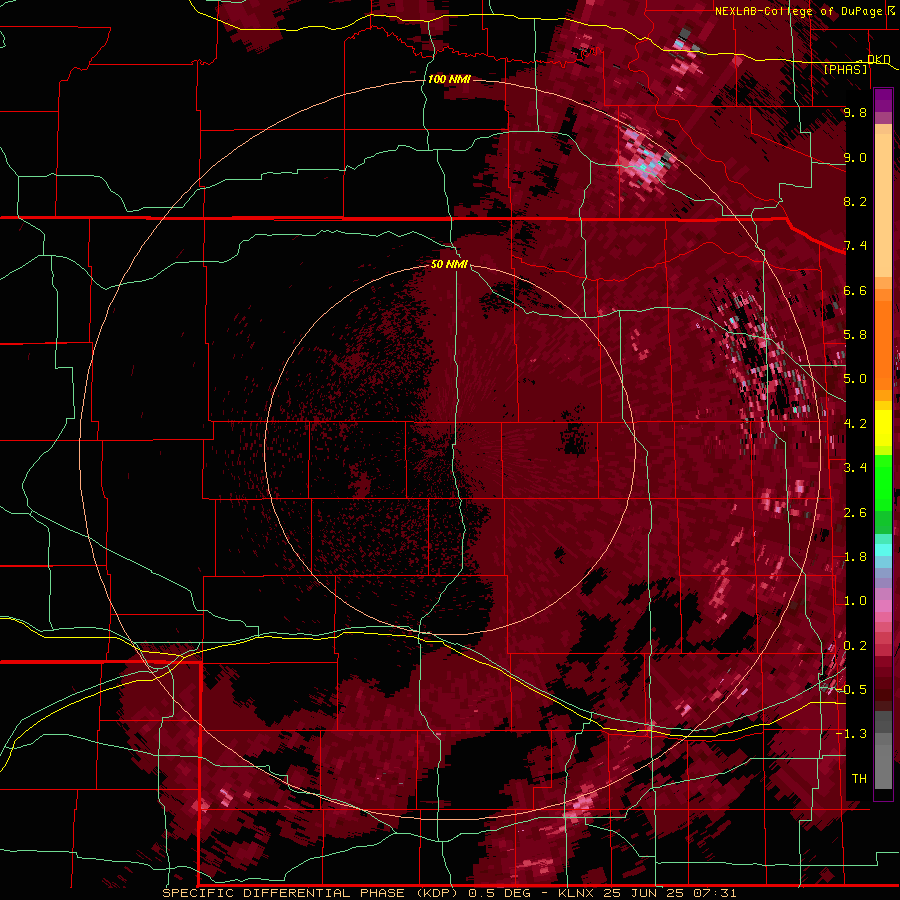Viewport: 900px width, 900px height.
Task: Pick the pale peach color bar segment
Action: pos(883,207)
